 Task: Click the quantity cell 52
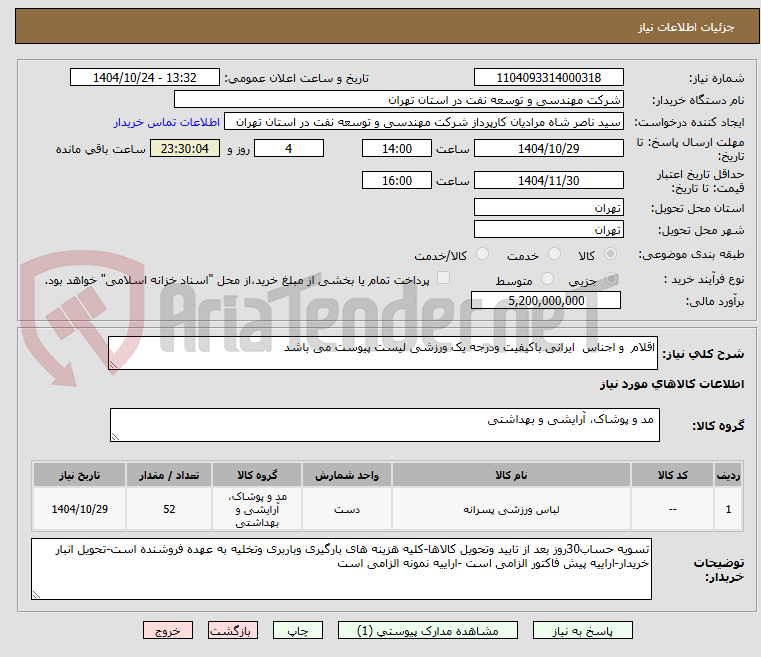click(x=169, y=509)
